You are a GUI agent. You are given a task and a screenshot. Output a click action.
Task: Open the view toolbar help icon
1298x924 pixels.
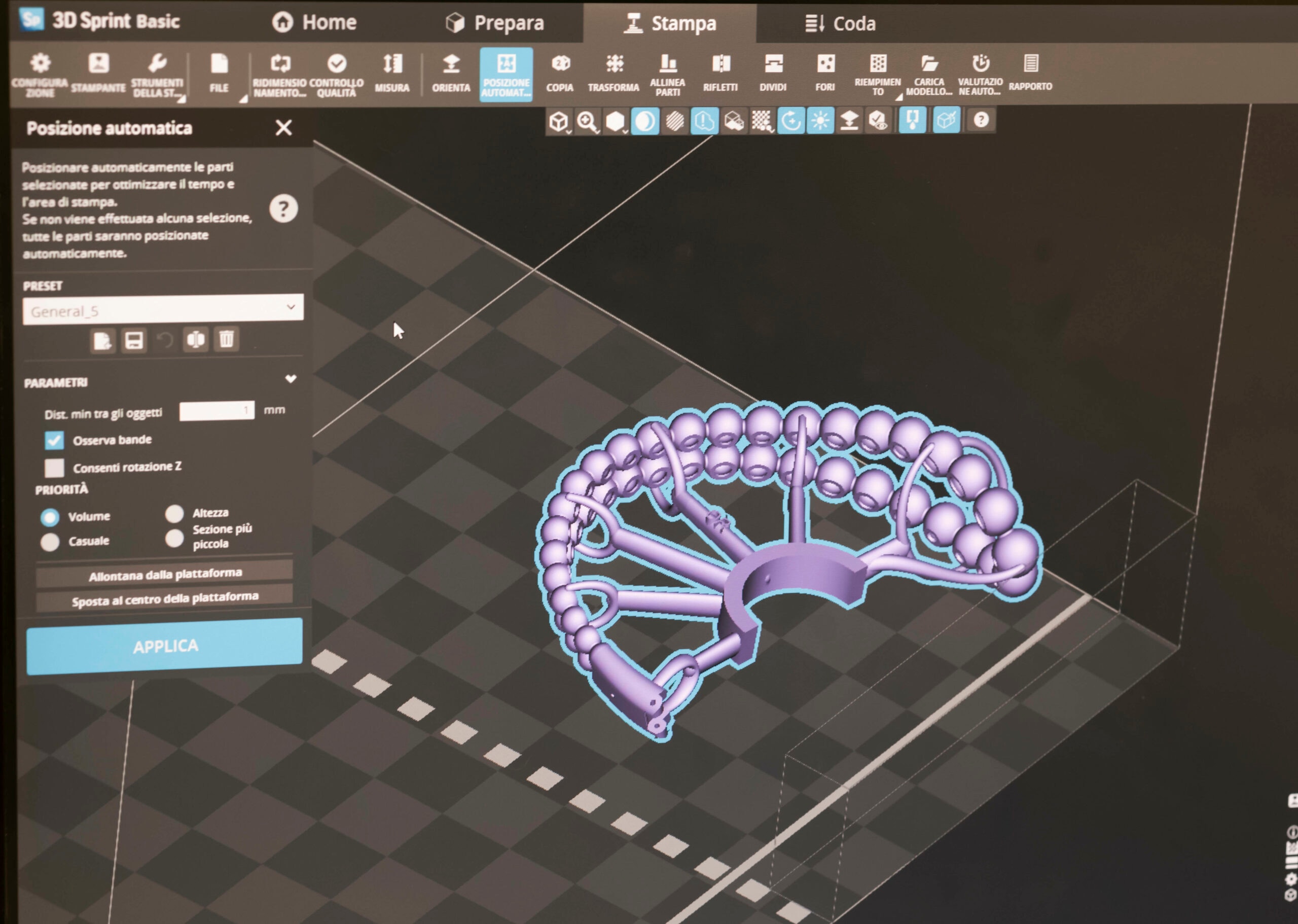click(981, 120)
